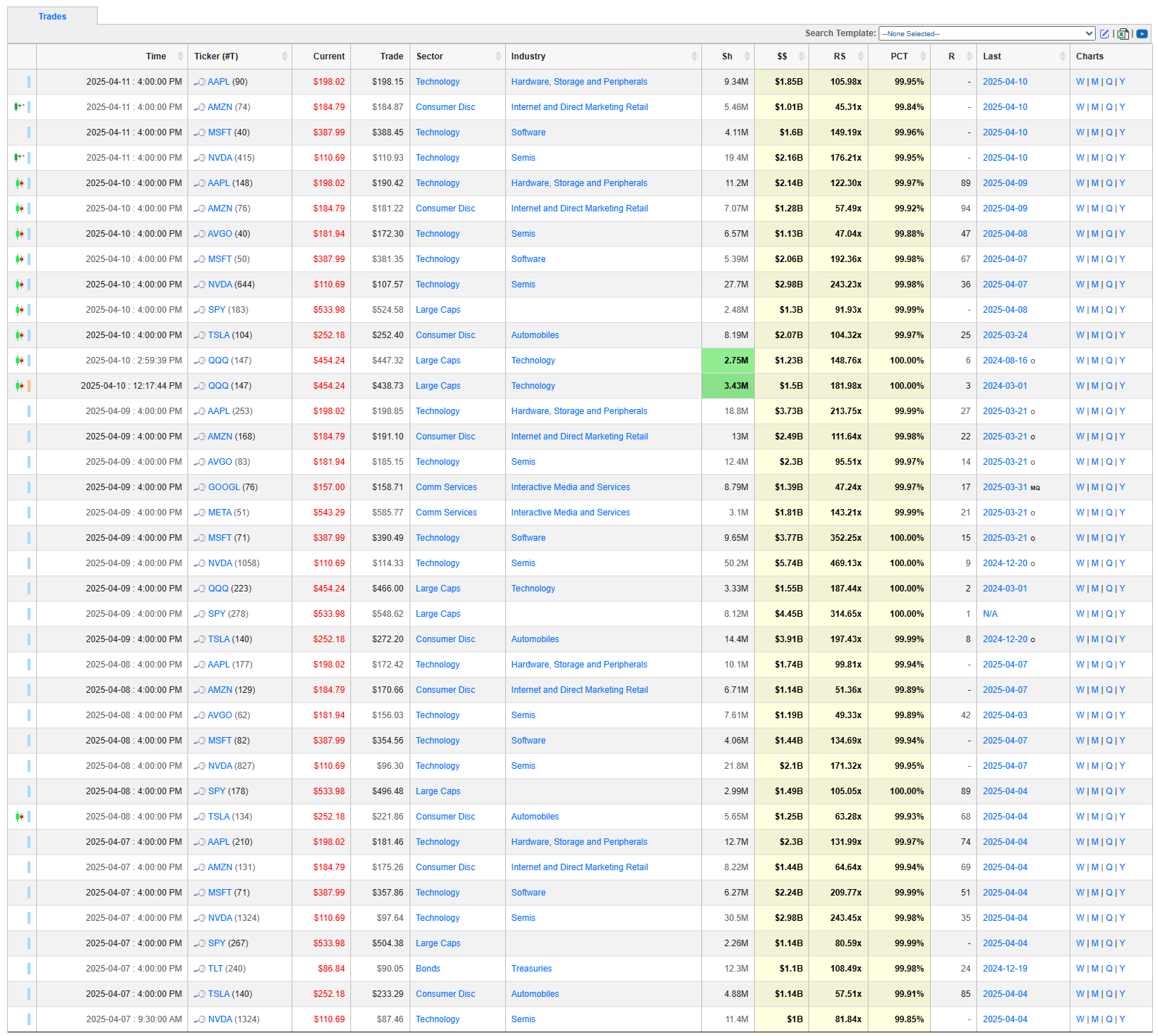Click magnifier icon beside GOOGL (76)
Viewport: 1158px width, 1036px height.
(200, 487)
